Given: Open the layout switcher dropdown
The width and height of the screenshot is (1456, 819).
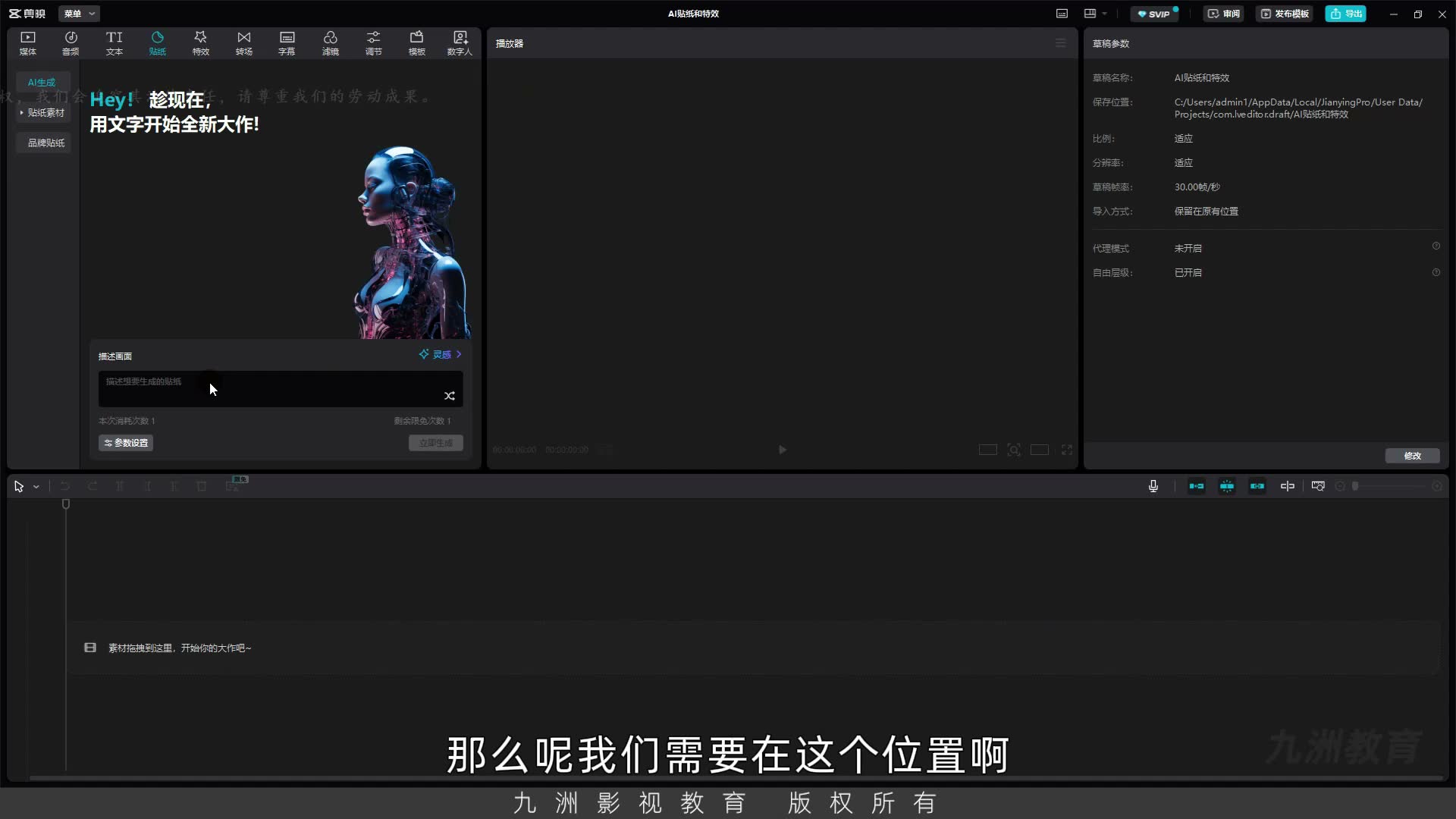Looking at the screenshot, I should 1096,14.
